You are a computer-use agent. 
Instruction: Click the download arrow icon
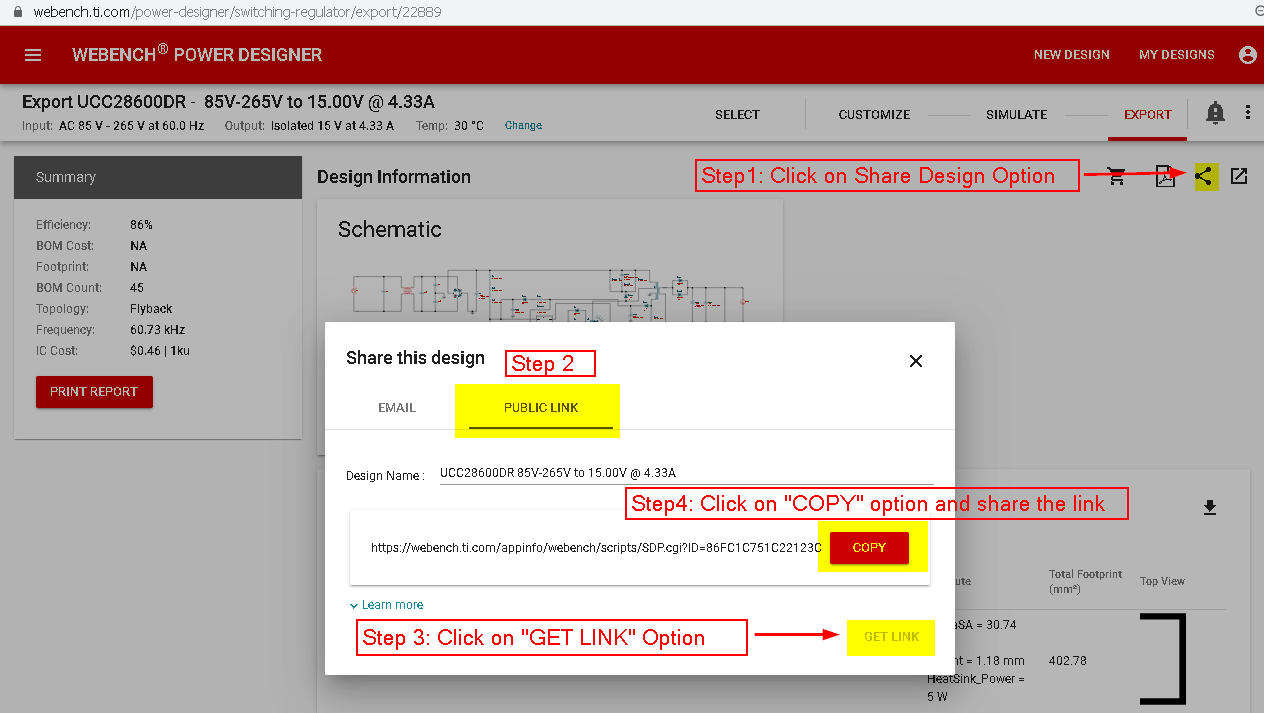[1210, 508]
